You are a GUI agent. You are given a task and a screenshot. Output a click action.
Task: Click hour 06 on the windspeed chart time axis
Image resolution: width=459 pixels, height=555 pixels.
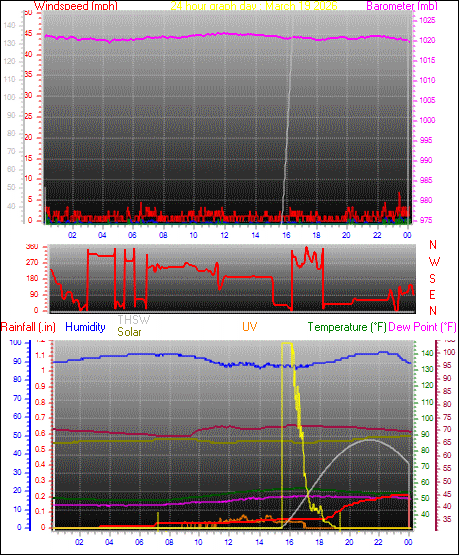tap(132, 235)
